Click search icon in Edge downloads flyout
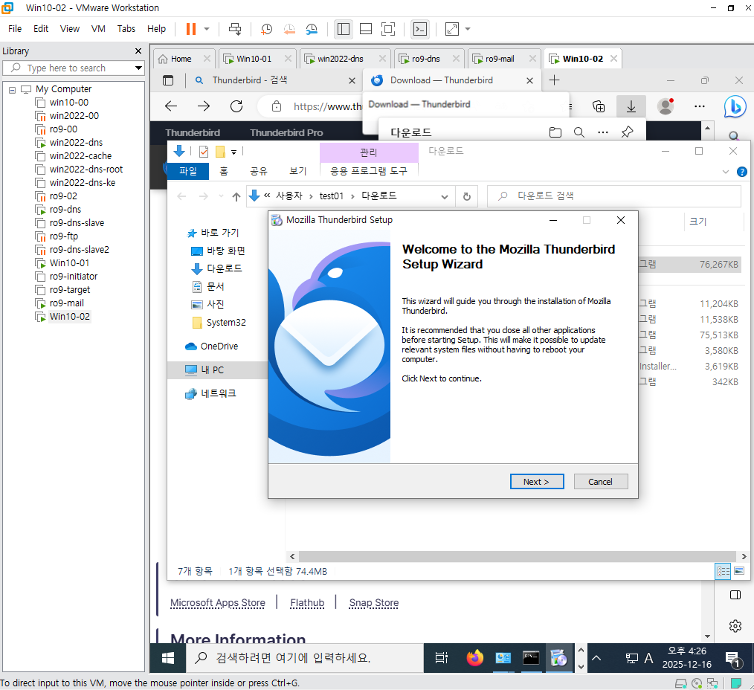754x690 pixels. [x=579, y=132]
